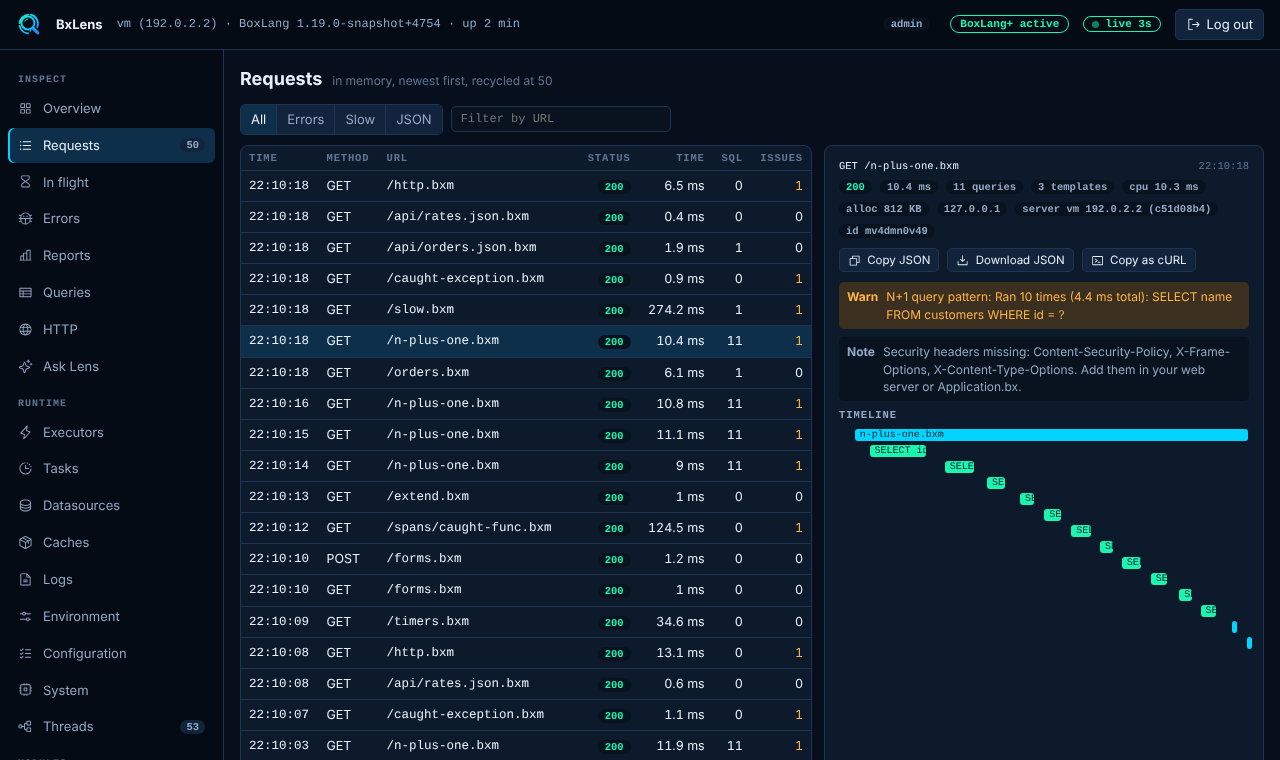This screenshot has width=1280, height=760.
Task: Click the Requests sidebar list icon
Action: tap(26, 145)
